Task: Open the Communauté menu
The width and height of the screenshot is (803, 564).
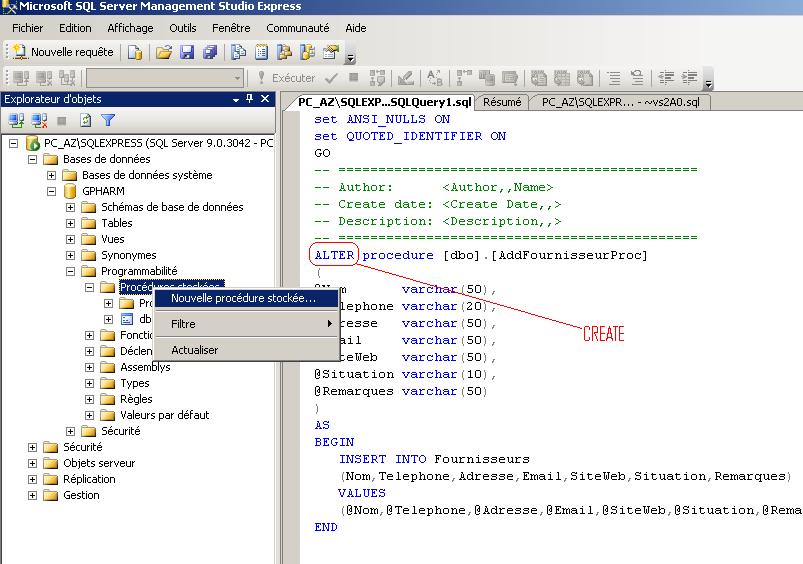Action: coord(298,28)
